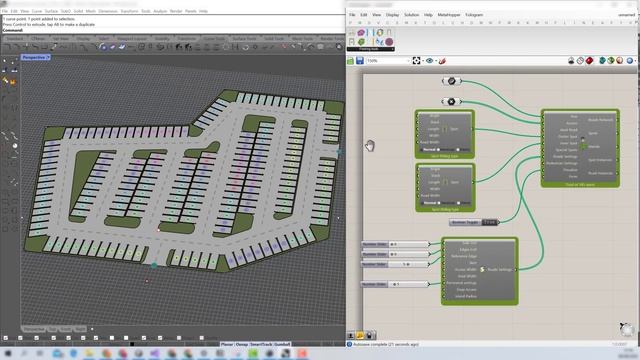Click the Number Slider showing value 5
This screenshot has height=360, width=640.
coord(396,264)
